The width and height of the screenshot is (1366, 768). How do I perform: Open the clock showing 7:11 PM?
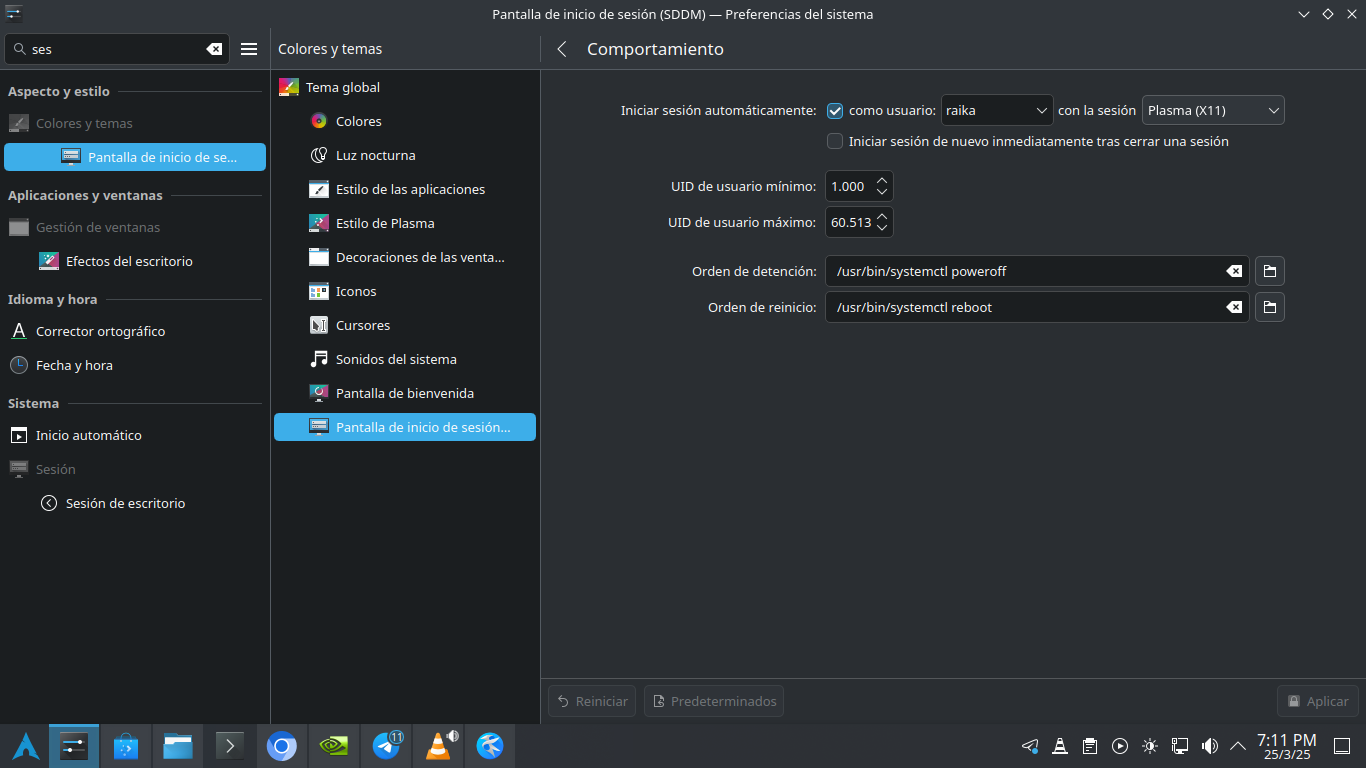tap(1286, 746)
